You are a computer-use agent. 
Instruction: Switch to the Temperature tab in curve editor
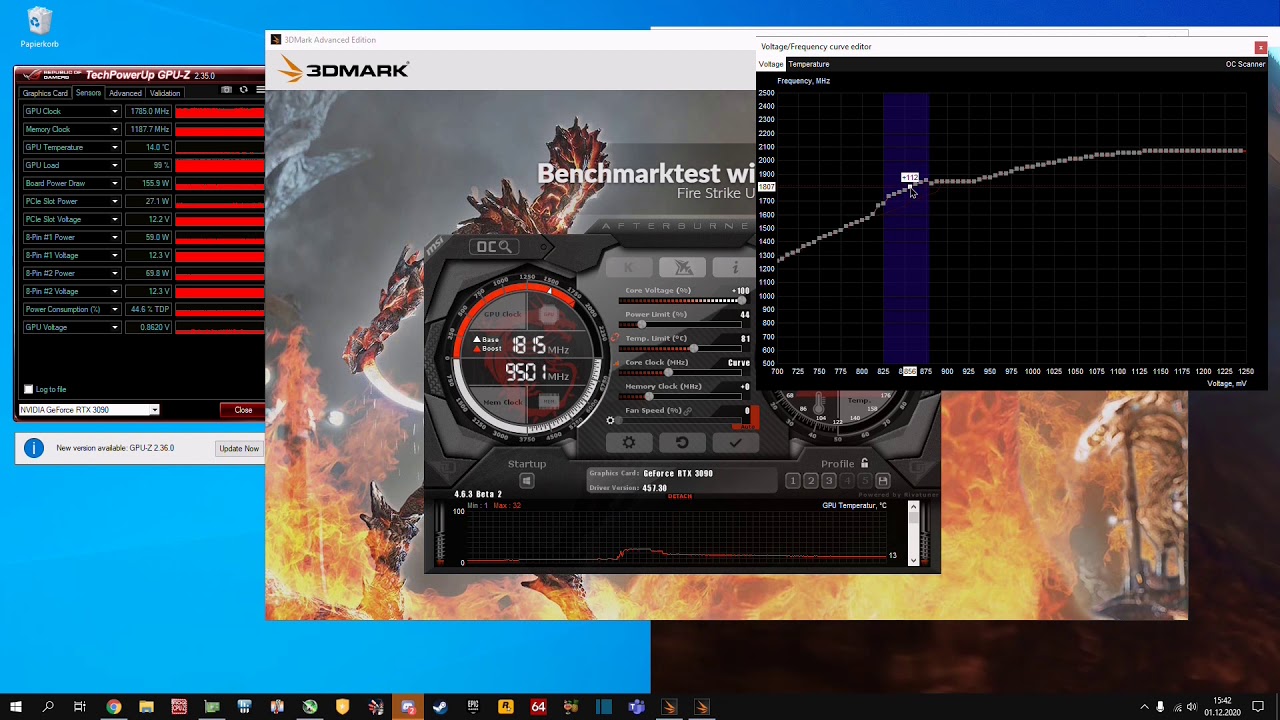coord(809,64)
